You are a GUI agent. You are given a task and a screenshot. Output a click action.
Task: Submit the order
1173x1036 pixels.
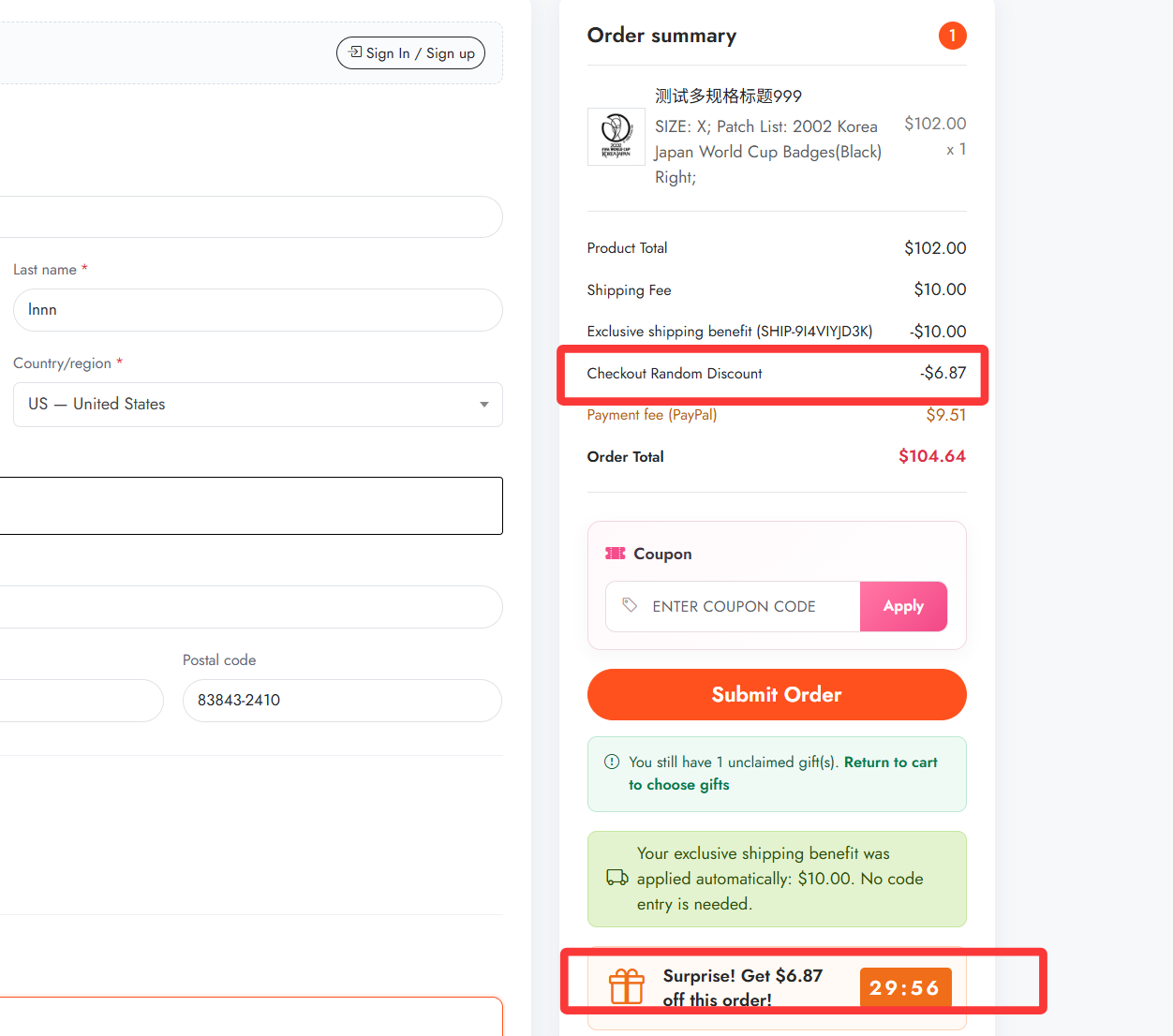777,694
